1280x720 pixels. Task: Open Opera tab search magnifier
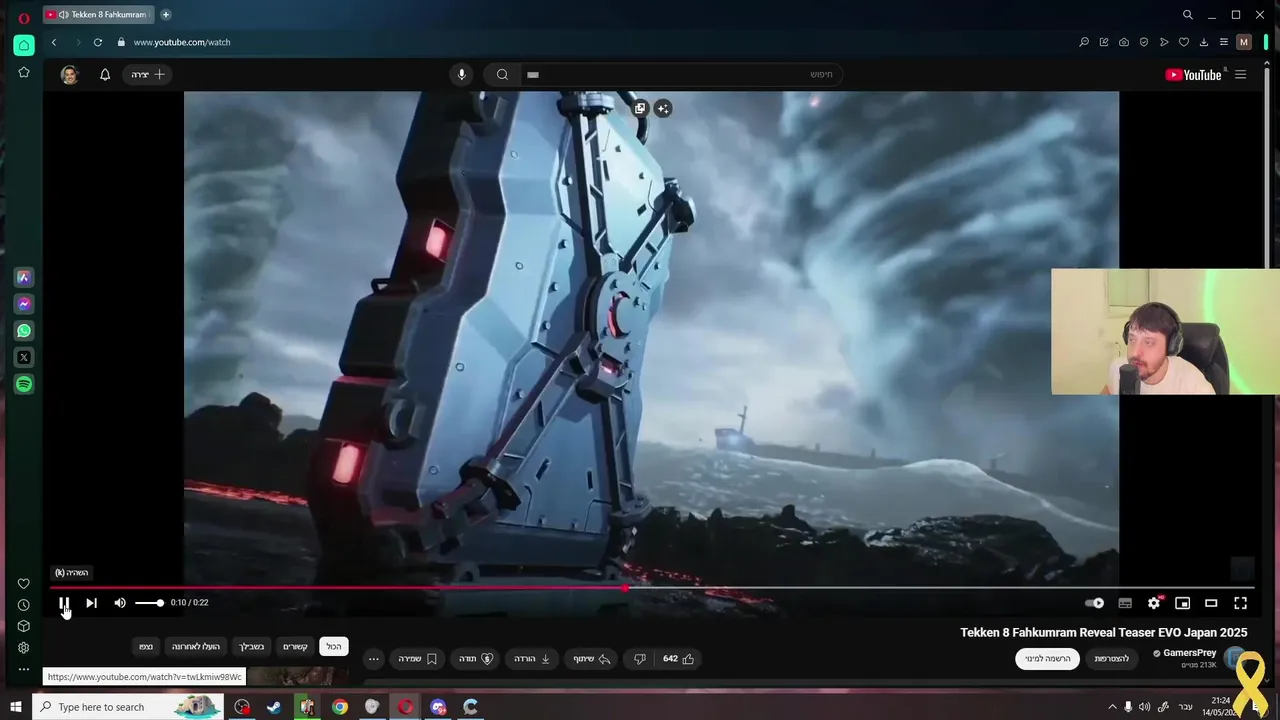[x=1187, y=15]
